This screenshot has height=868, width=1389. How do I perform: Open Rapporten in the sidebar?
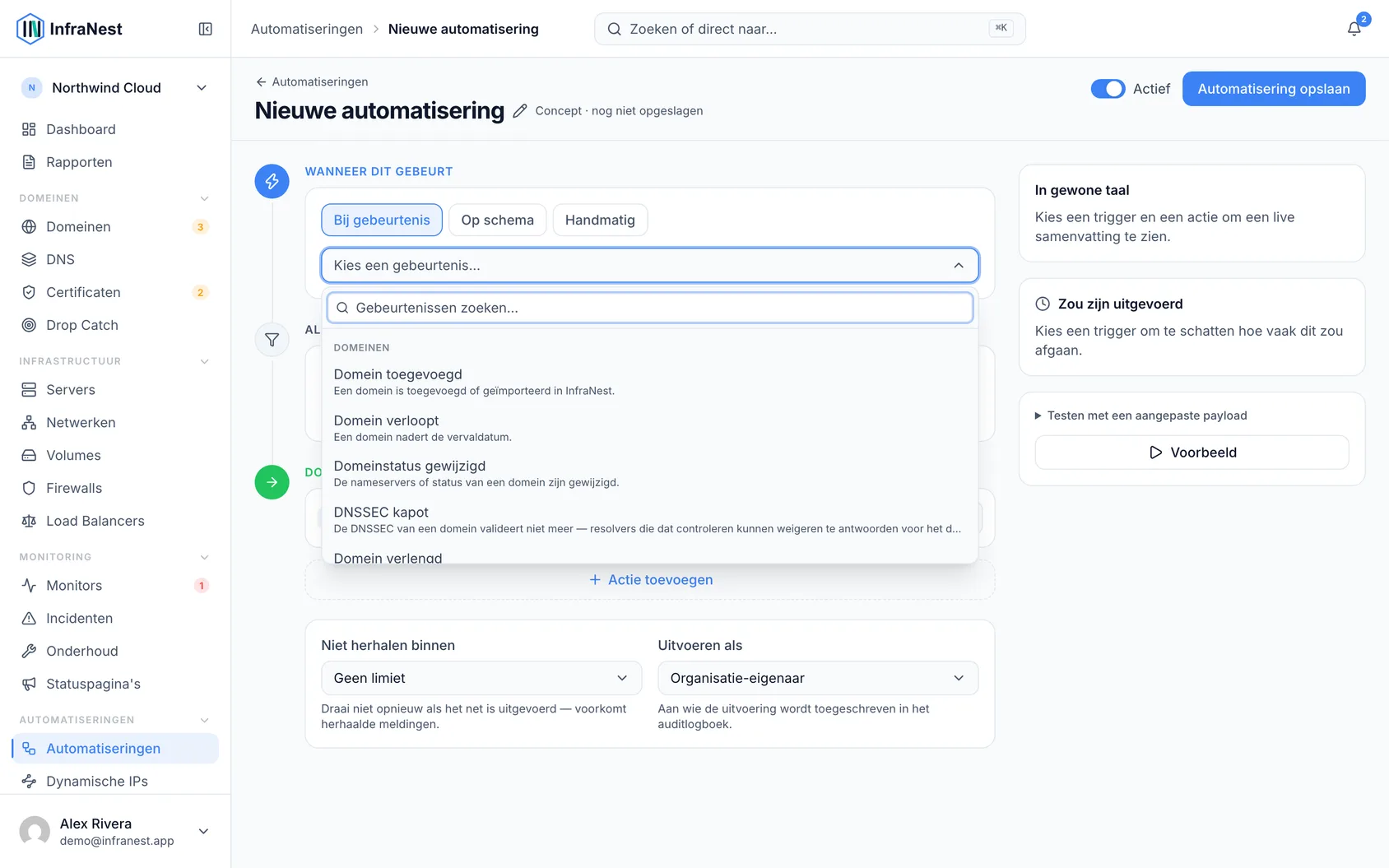click(x=115, y=162)
